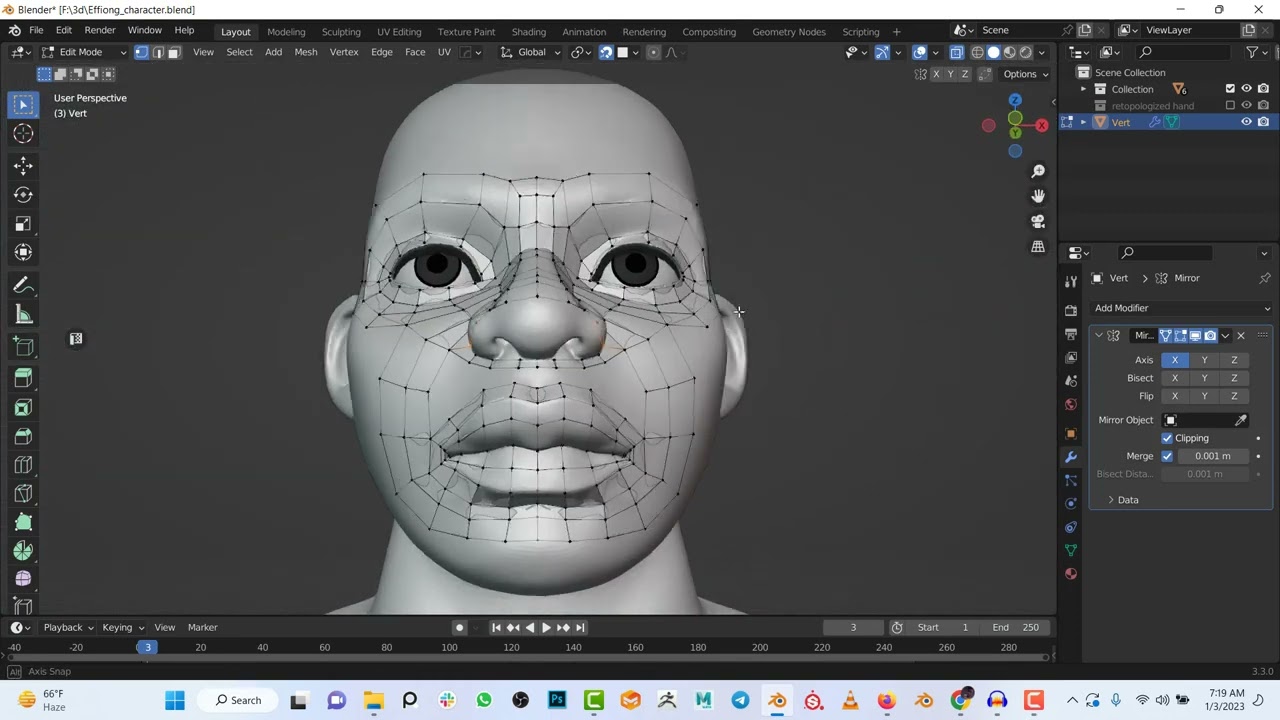Image resolution: width=1280 pixels, height=720 pixels.
Task: Collapse the Mirror modifier panel
Action: (x=1099, y=336)
